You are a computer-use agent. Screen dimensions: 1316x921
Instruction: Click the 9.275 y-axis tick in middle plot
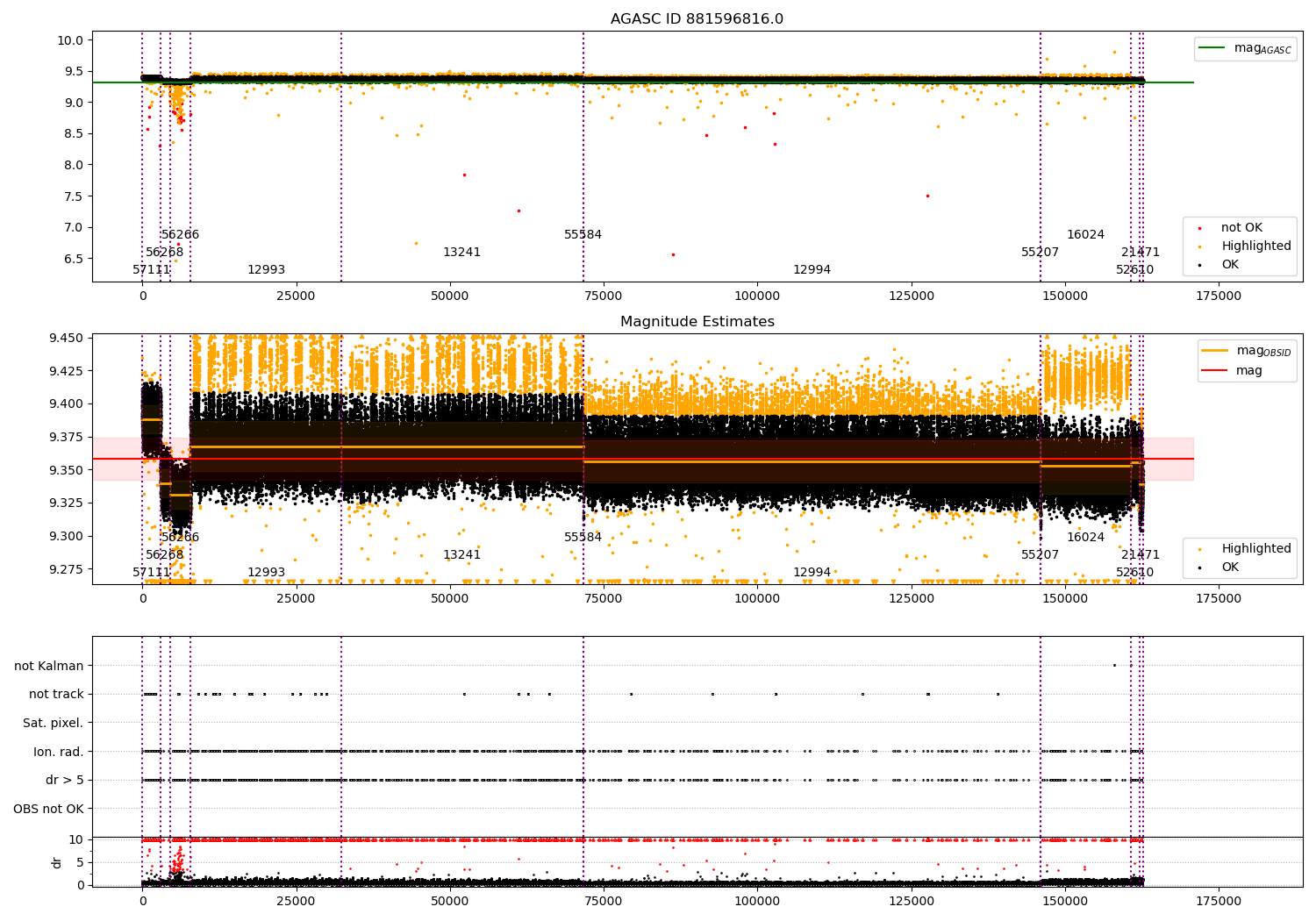click(66, 569)
